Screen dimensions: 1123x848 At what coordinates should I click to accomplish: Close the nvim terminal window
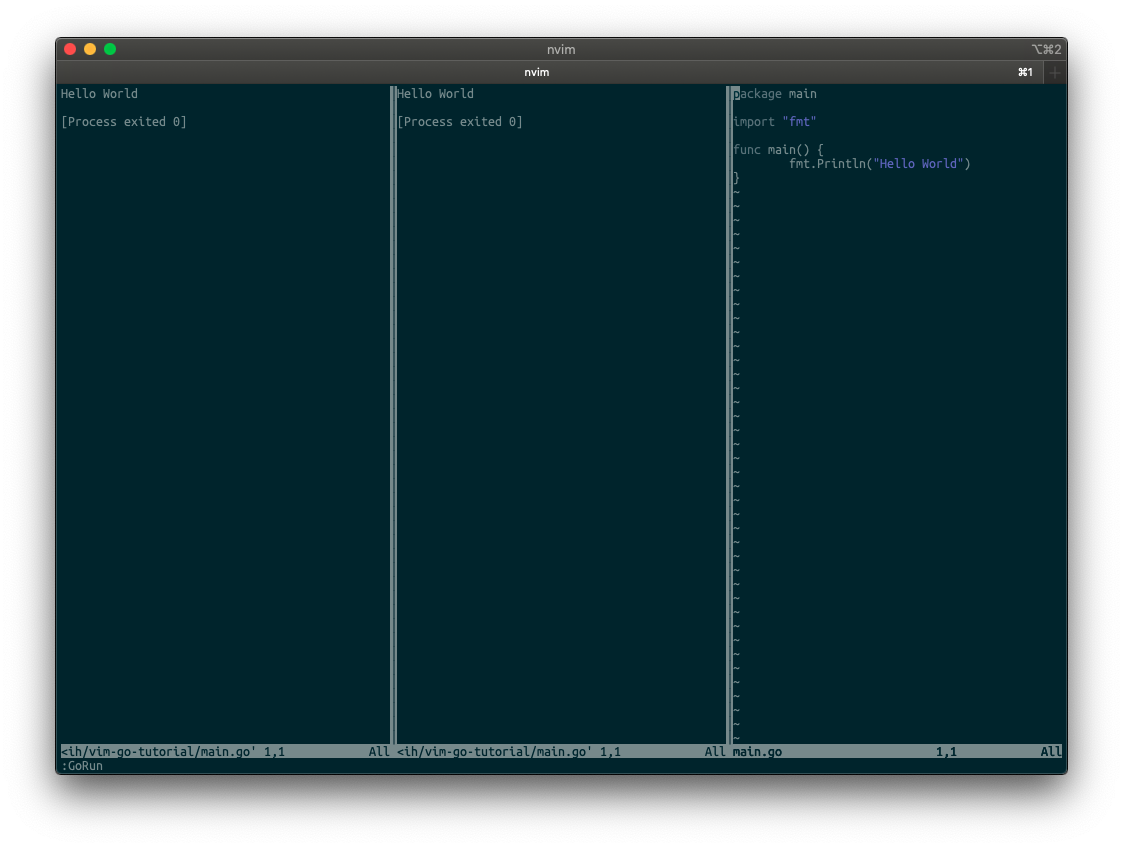(x=70, y=49)
